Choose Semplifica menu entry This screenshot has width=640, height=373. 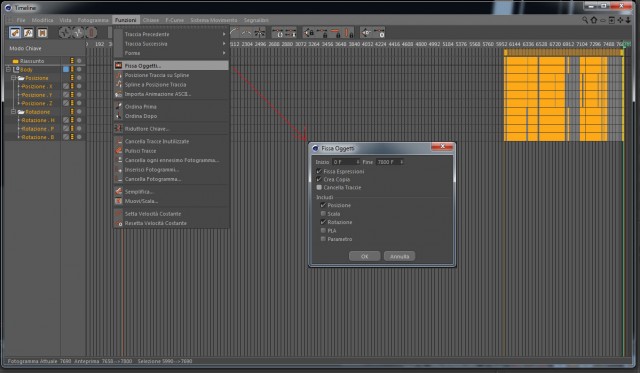click(171, 191)
